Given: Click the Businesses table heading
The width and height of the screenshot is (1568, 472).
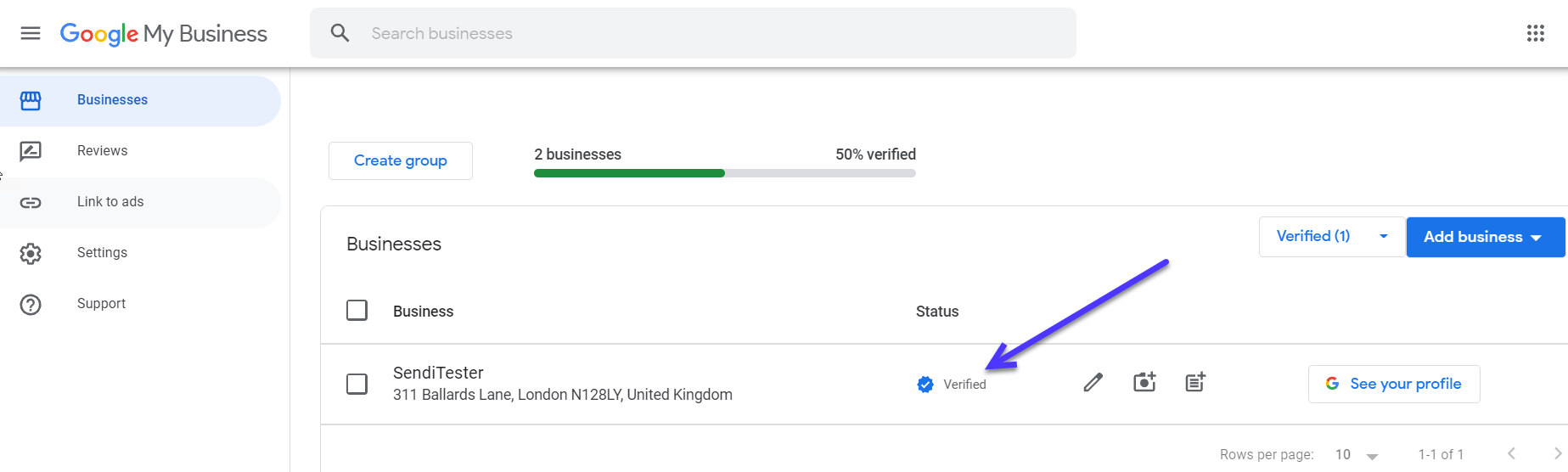Looking at the screenshot, I should [394, 244].
